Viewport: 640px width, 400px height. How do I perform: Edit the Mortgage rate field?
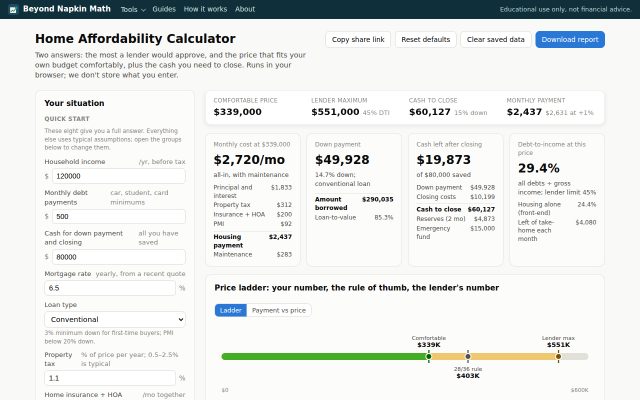point(110,288)
